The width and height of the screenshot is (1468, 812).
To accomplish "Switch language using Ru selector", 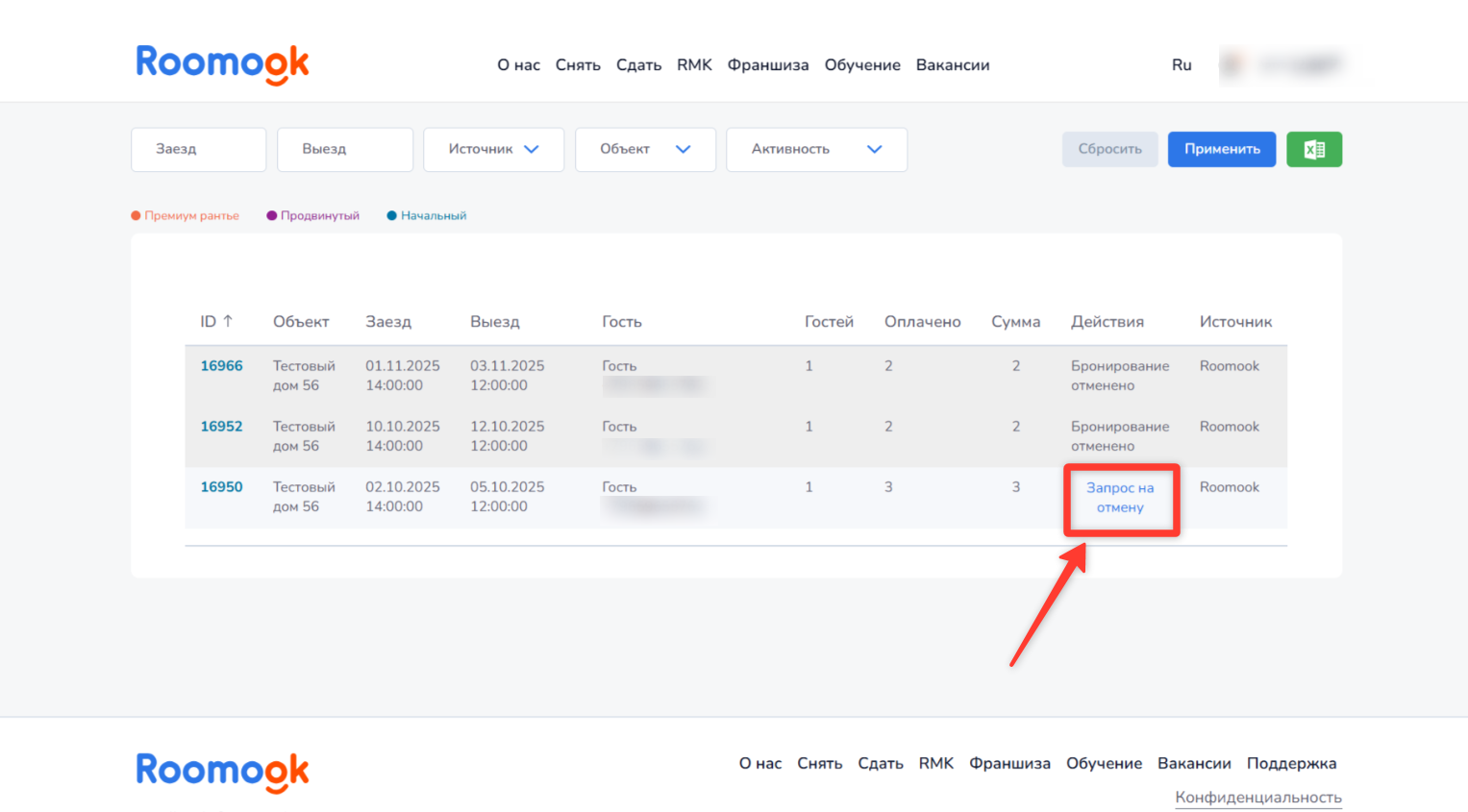I will click(1182, 64).
